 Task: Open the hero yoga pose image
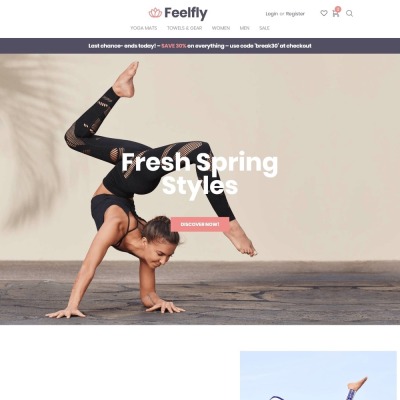[x=200, y=189]
